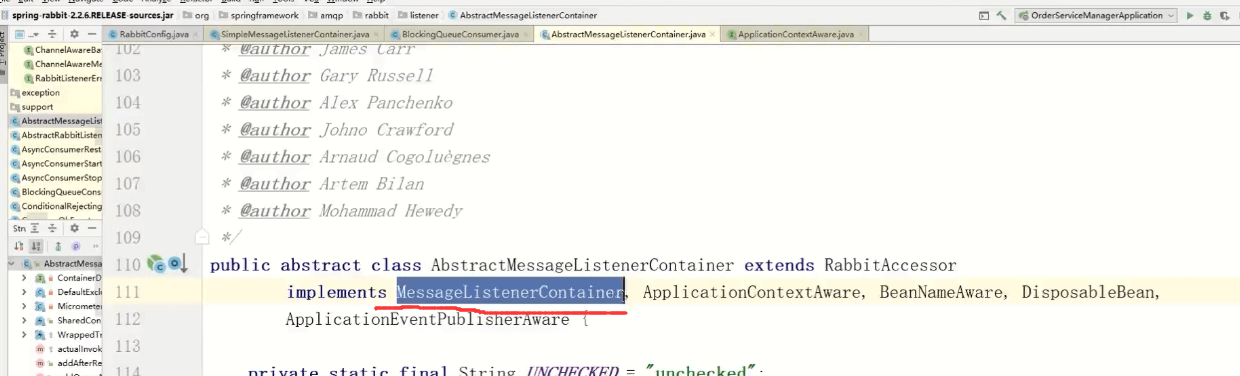Select AsyncConsumerRest... class in tree
Viewport: 1240px width, 376px height.
point(56,149)
